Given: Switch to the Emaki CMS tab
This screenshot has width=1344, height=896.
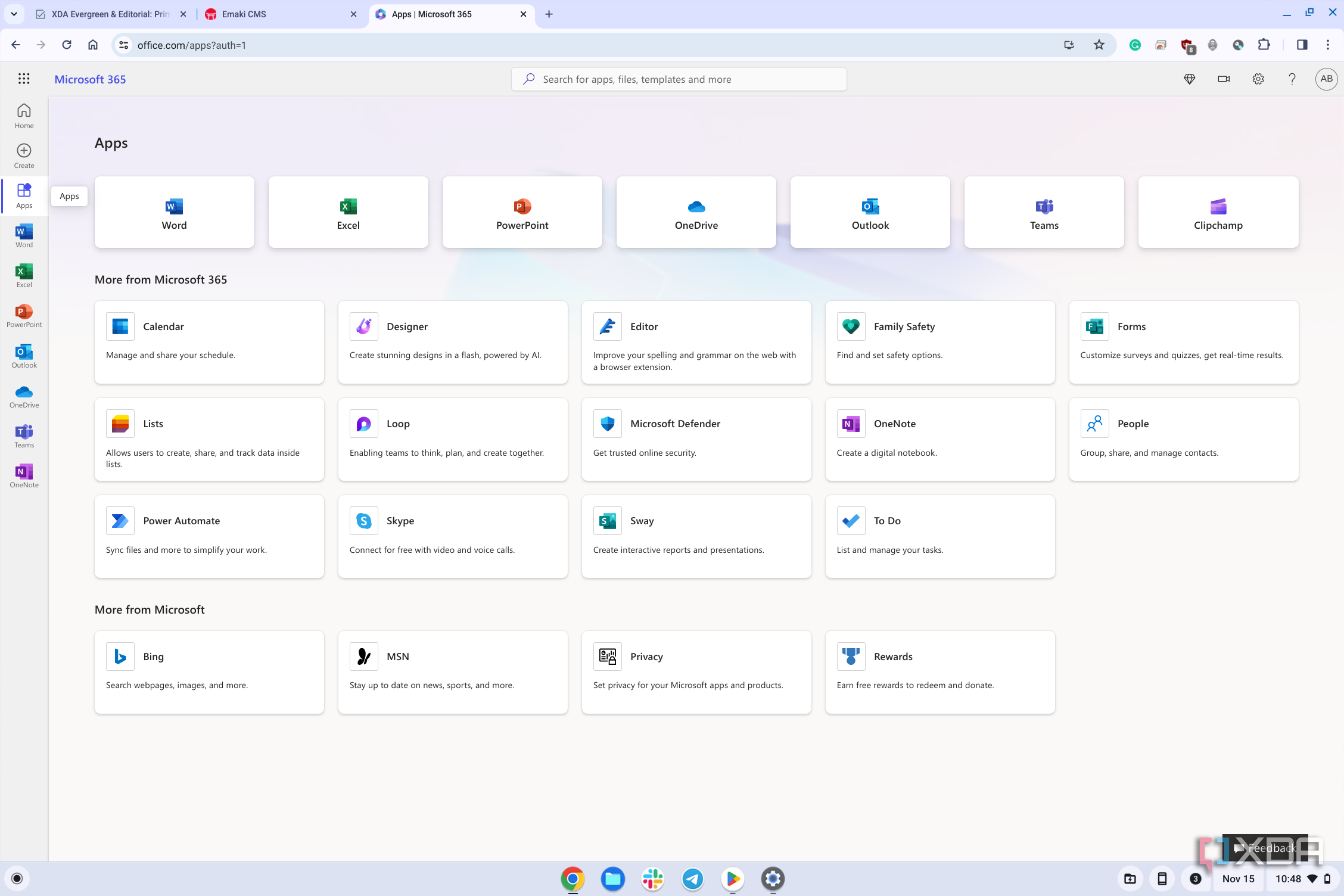Looking at the screenshot, I should pyautogui.click(x=280, y=14).
